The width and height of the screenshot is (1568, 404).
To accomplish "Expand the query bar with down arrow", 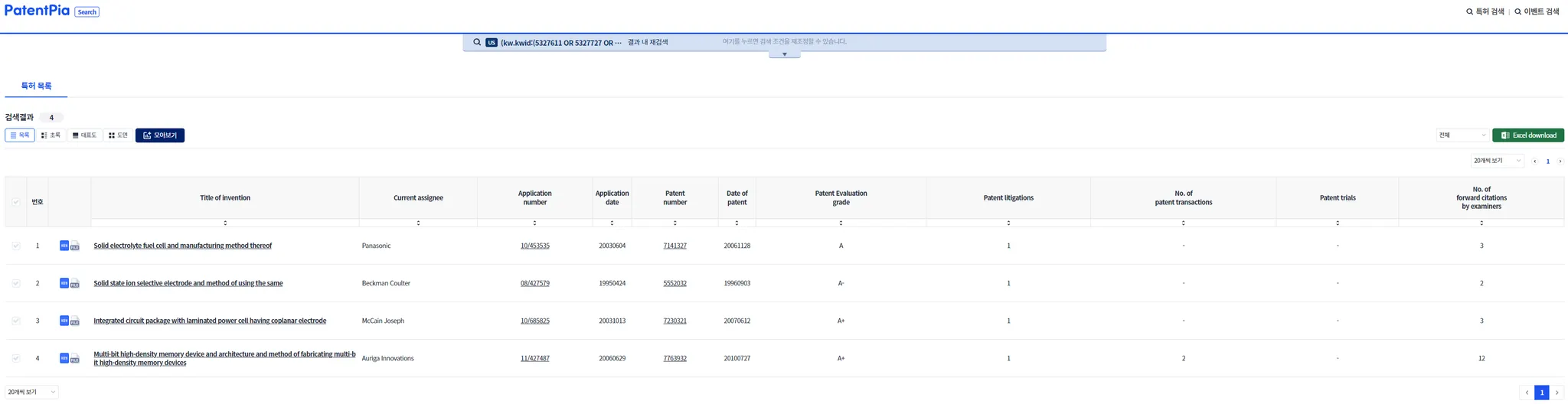I will click(784, 54).
